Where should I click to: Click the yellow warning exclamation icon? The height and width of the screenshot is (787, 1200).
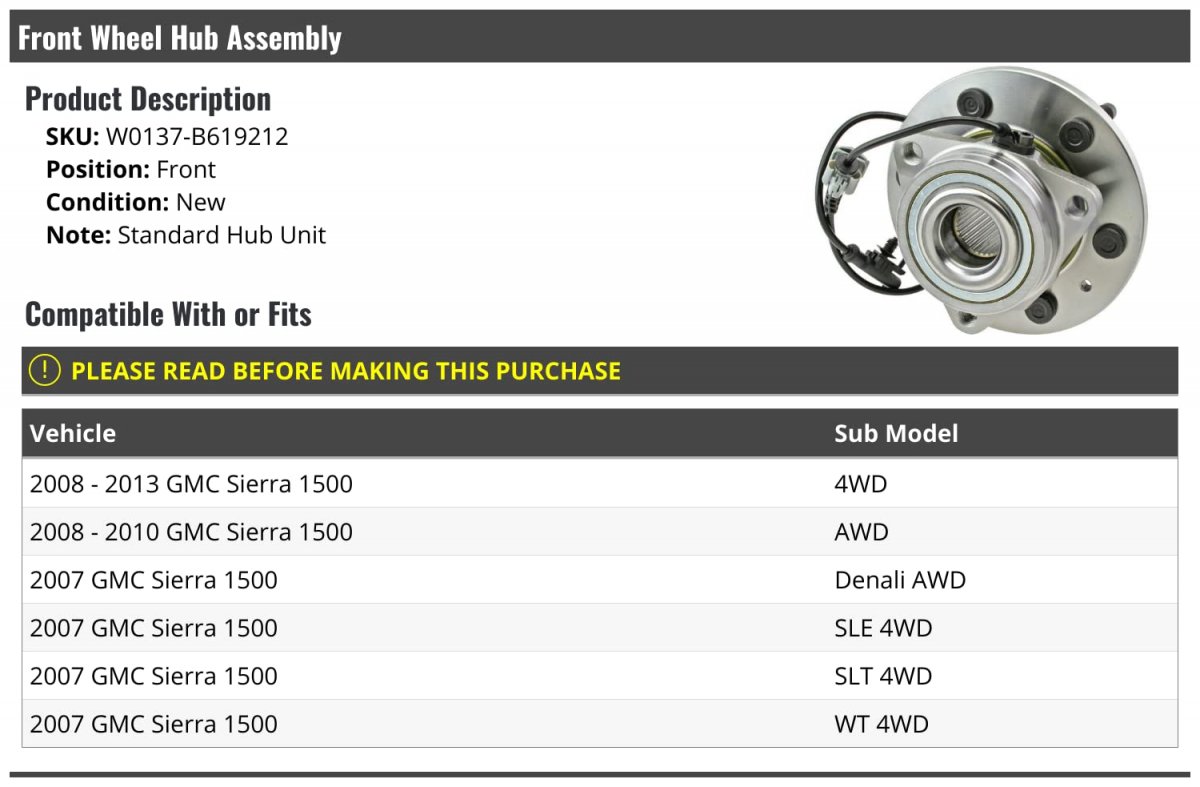tap(44, 370)
